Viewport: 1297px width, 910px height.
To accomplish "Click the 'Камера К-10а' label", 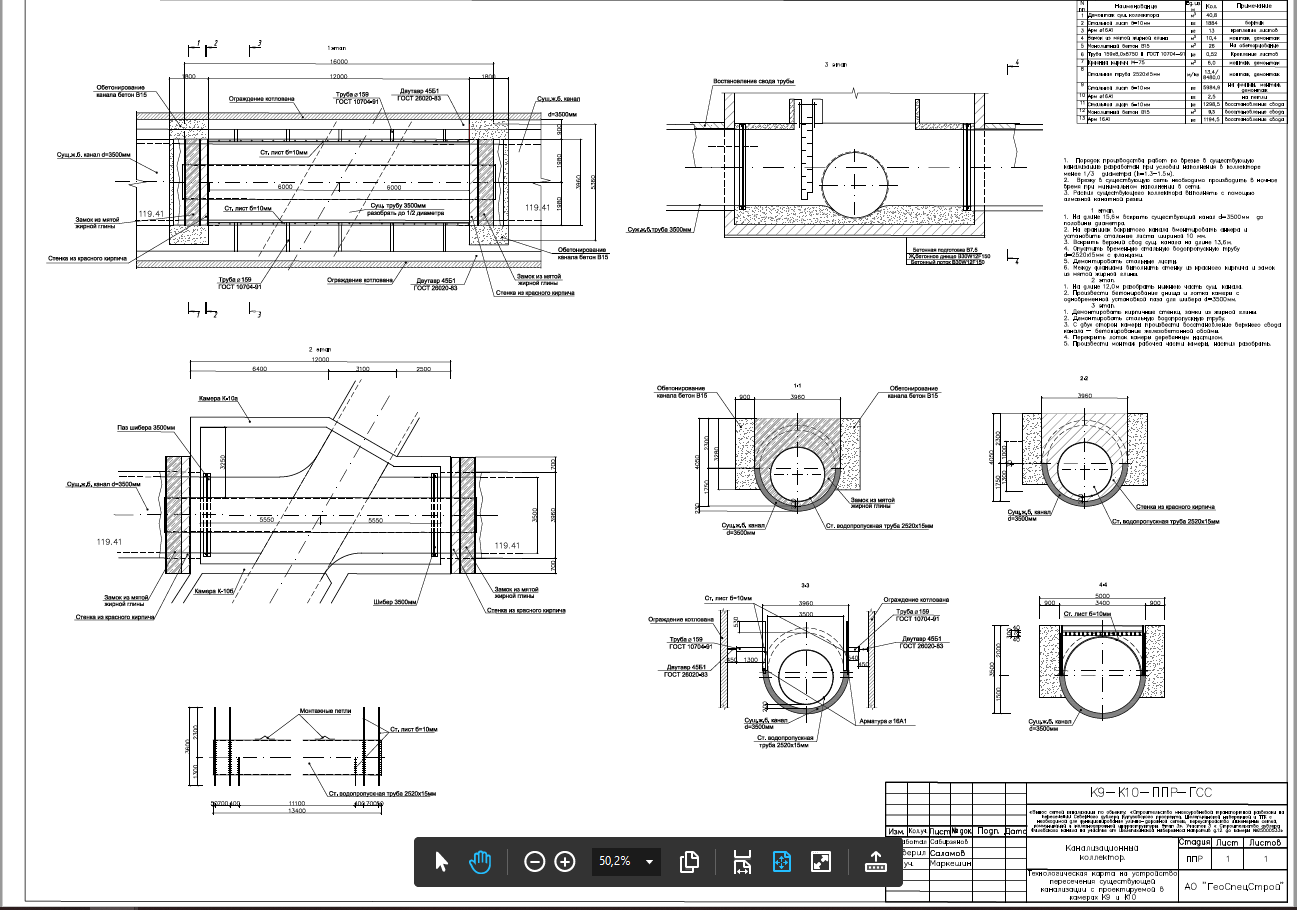I will (x=219, y=398).
